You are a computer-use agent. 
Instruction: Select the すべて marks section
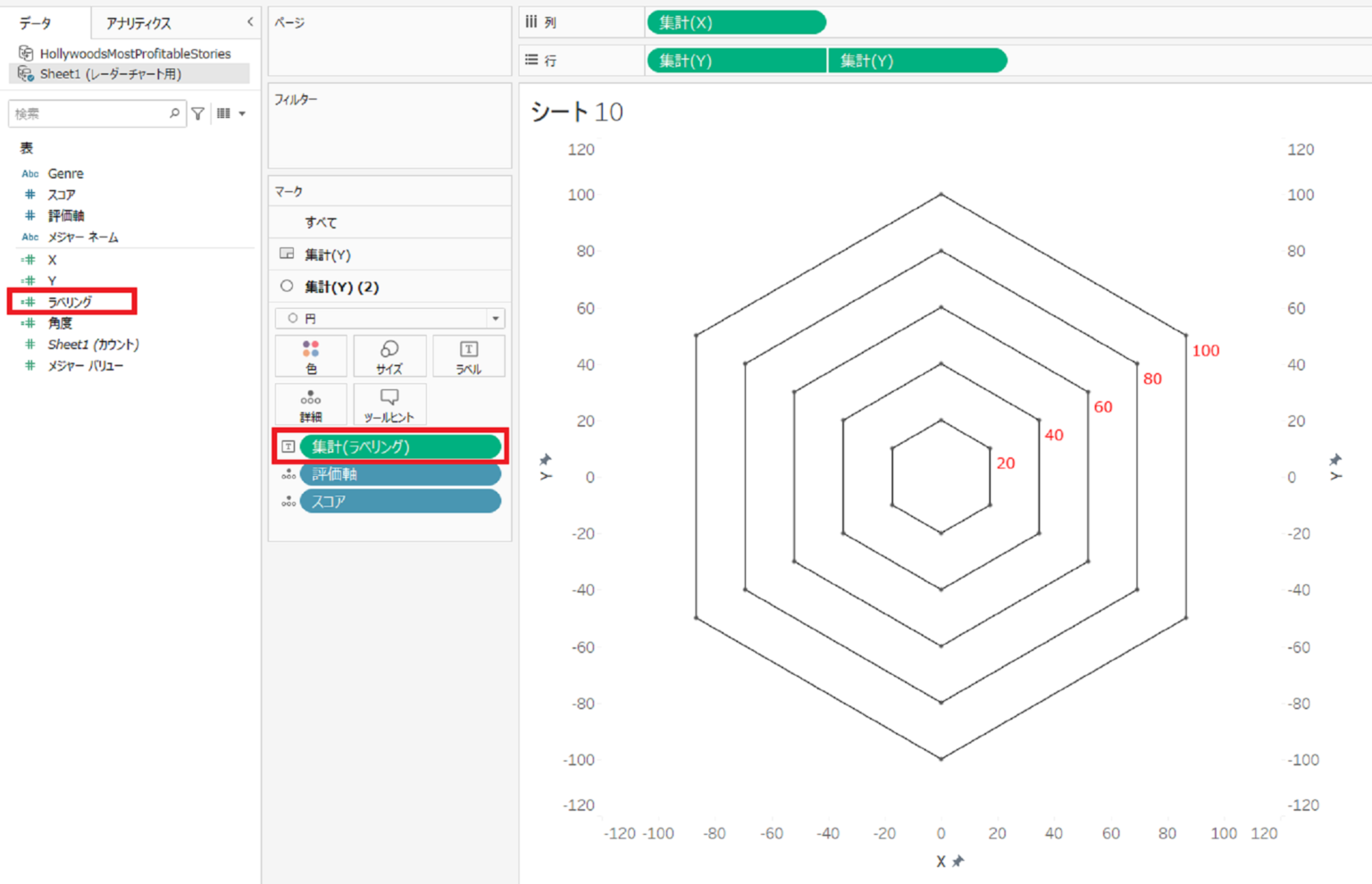[x=321, y=222]
